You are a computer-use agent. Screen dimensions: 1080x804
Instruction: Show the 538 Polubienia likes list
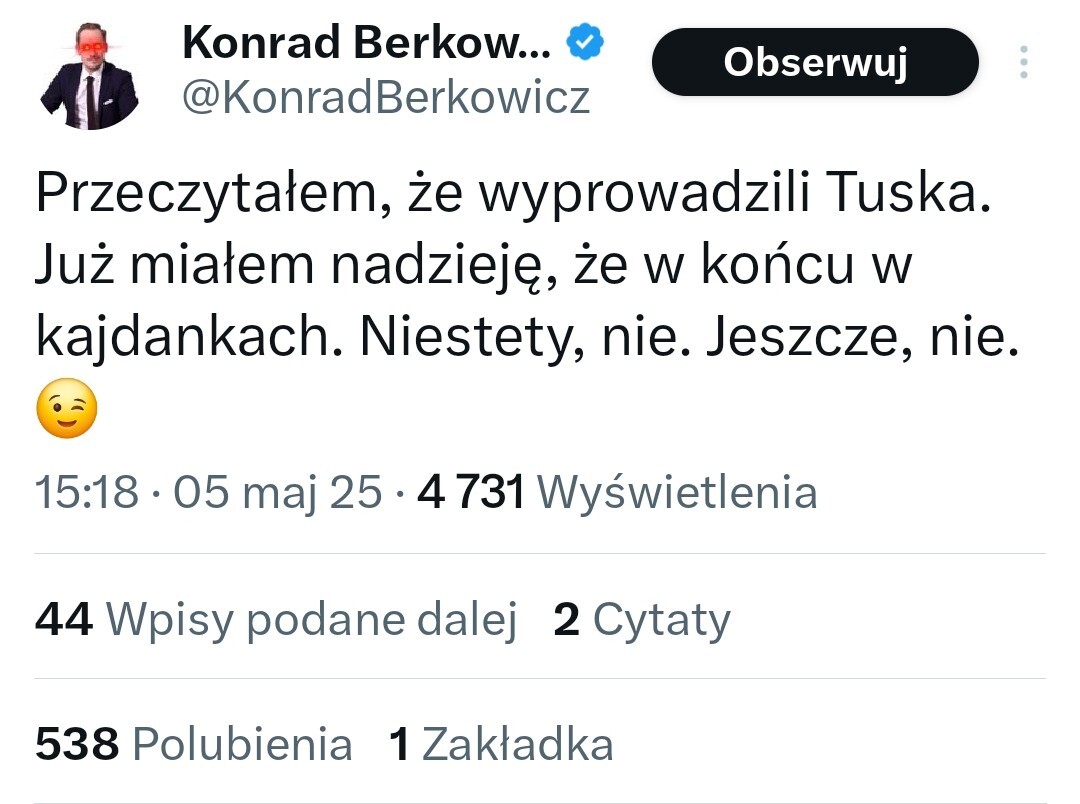tap(194, 745)
